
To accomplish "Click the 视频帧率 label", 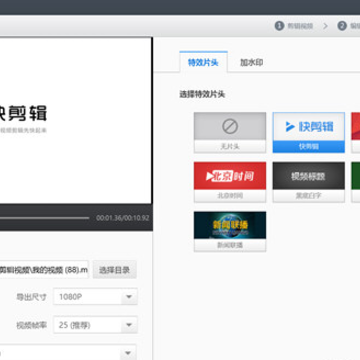I will pos(31,325).
